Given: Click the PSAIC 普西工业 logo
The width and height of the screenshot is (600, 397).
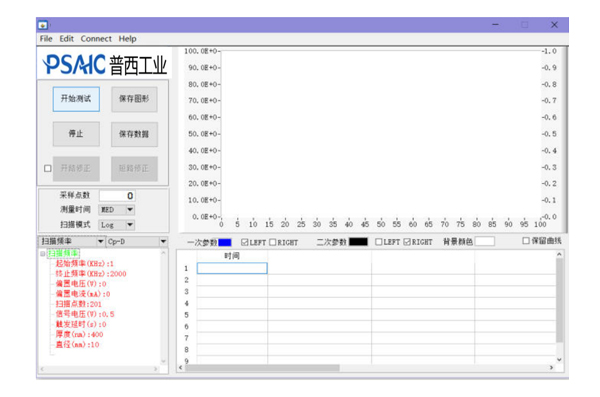Looking at the screenshot, I should pyautogui.click(x=104, y=64).
